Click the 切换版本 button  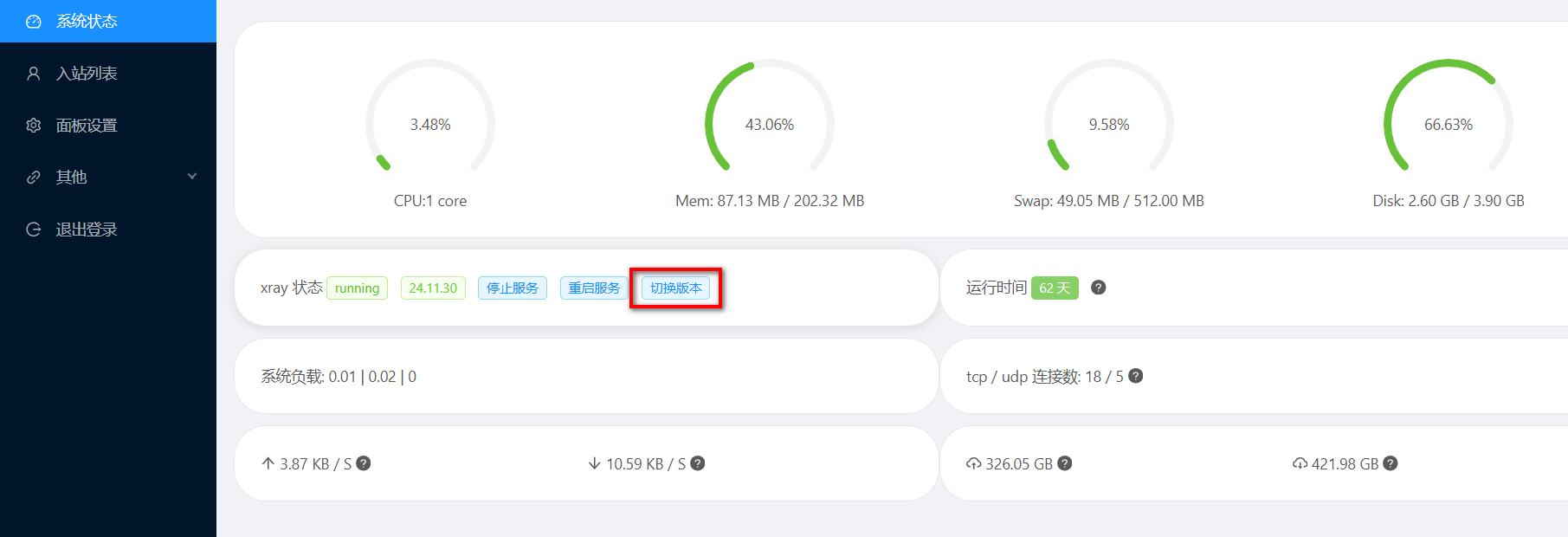[675, 288]
